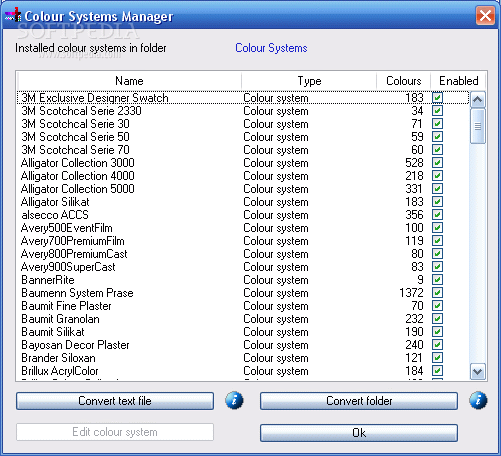
Task: Select Baumit Fine Plaster entry
Action: point(243,306)
